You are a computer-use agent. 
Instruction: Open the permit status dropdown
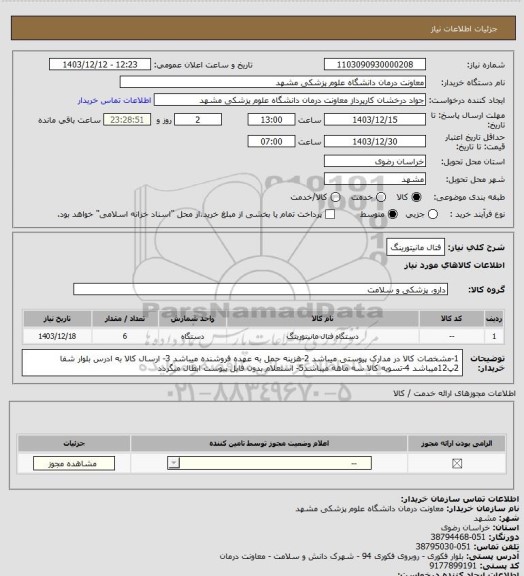[x=269, y=463]
